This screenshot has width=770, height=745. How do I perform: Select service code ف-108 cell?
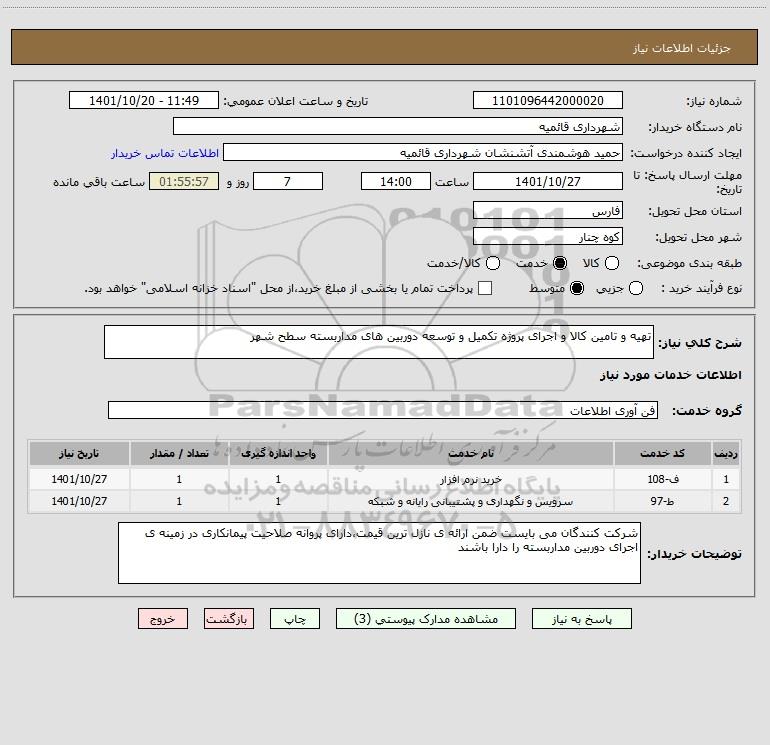[662, 479]
